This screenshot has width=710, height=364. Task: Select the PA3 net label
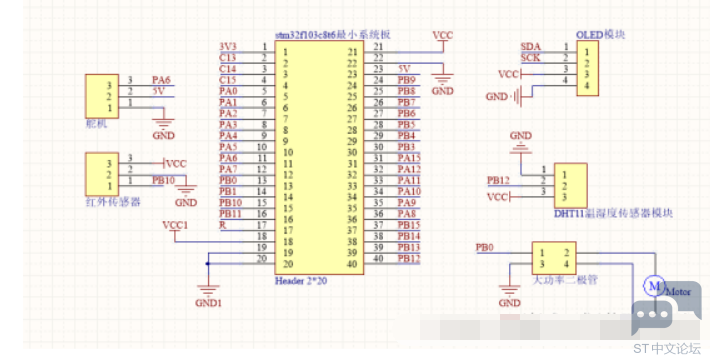point(228,125)
